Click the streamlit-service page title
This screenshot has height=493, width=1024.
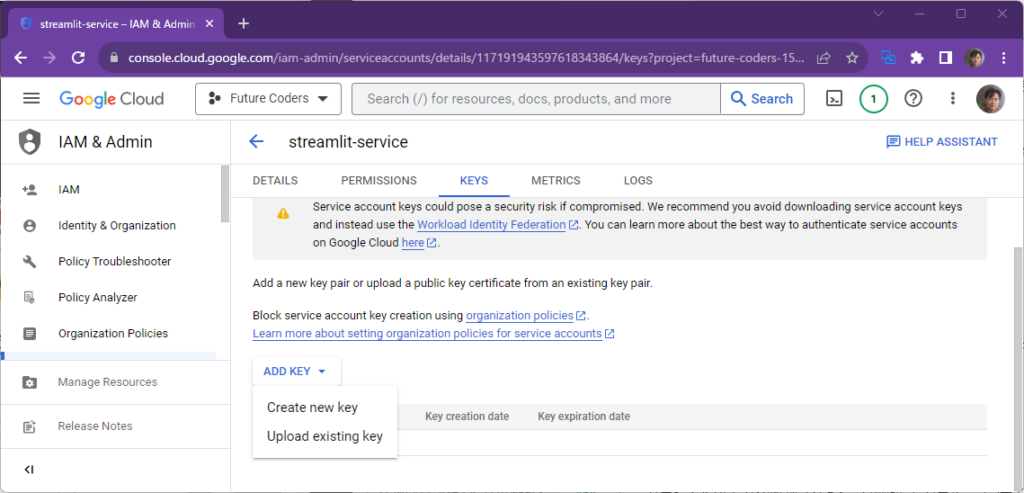(348, 142)
